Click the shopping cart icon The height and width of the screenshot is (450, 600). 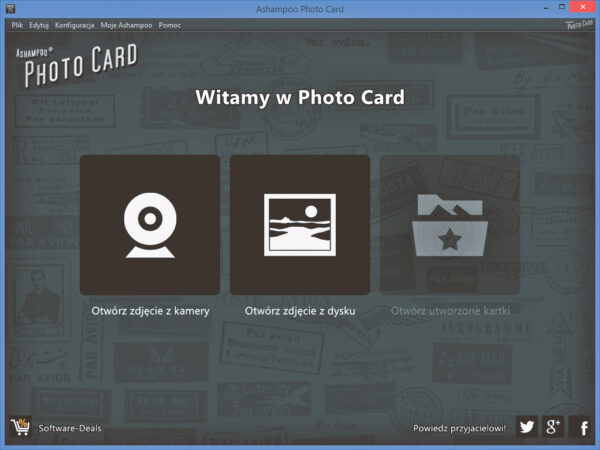pos(20,428)
